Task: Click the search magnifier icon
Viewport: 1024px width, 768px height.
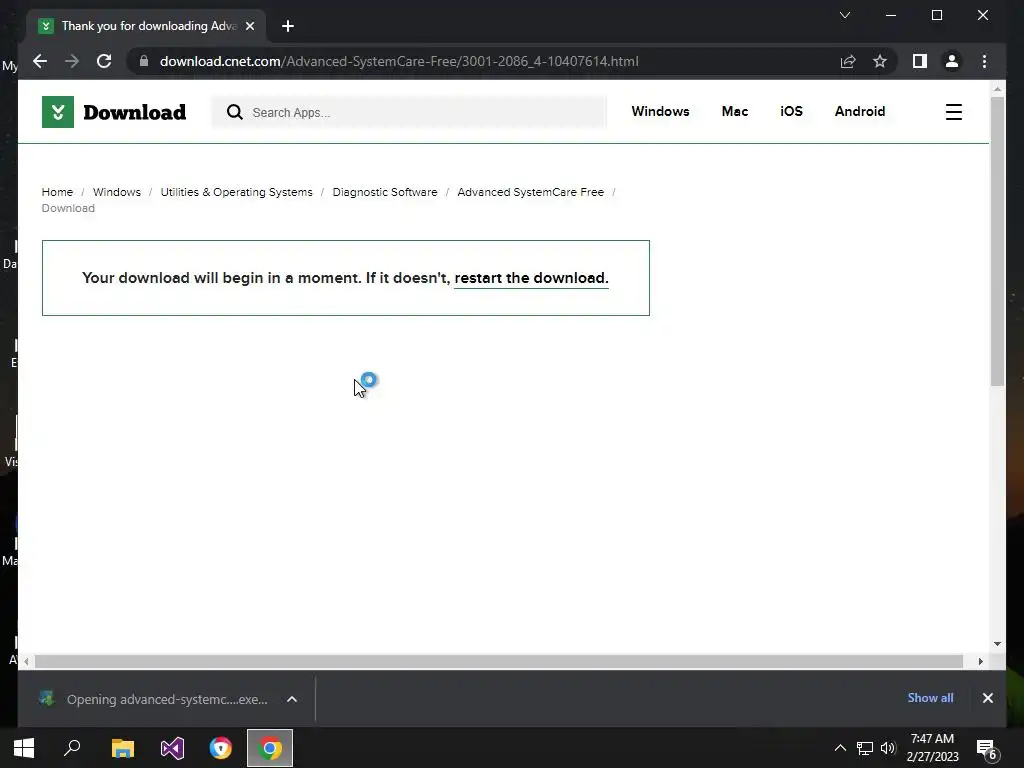Action: 234,112
